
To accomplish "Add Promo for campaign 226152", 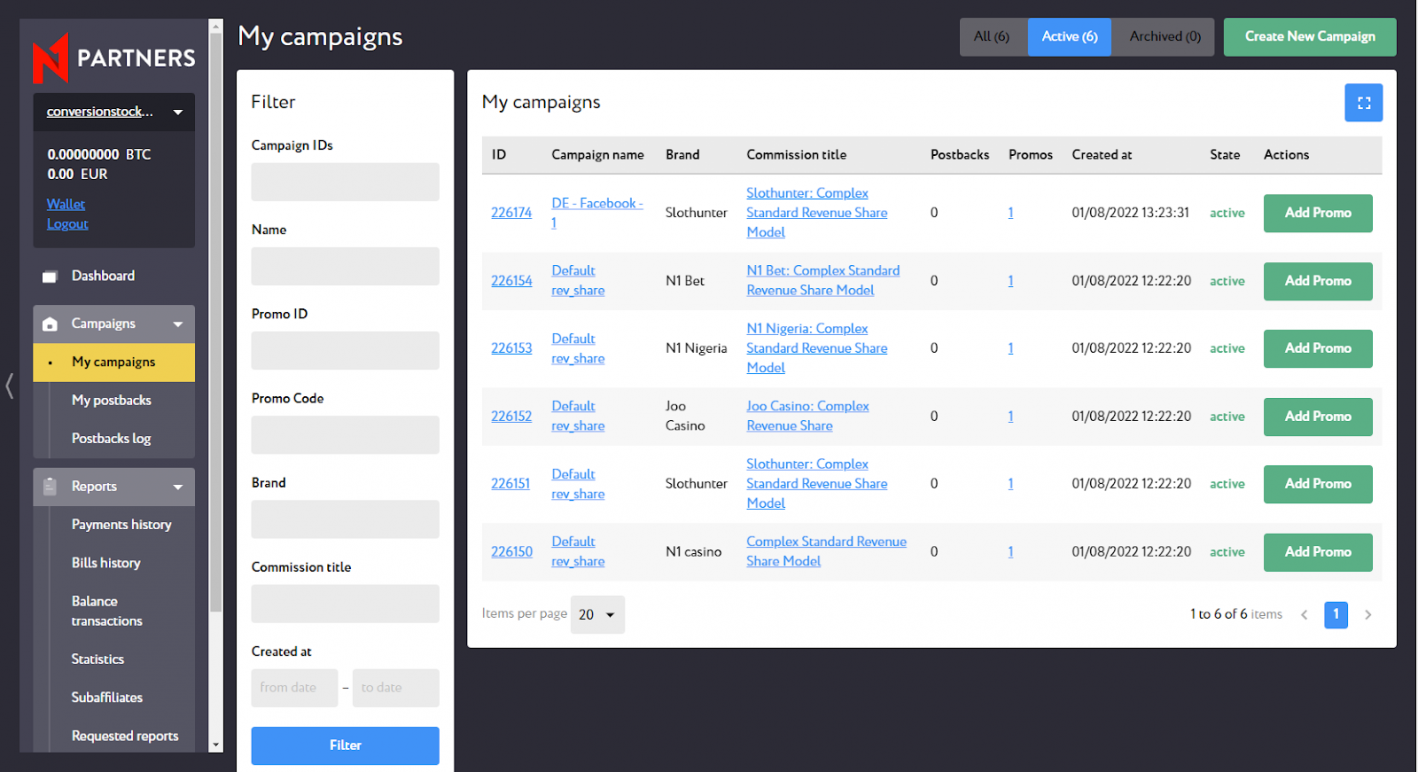I will (1318, 416).
